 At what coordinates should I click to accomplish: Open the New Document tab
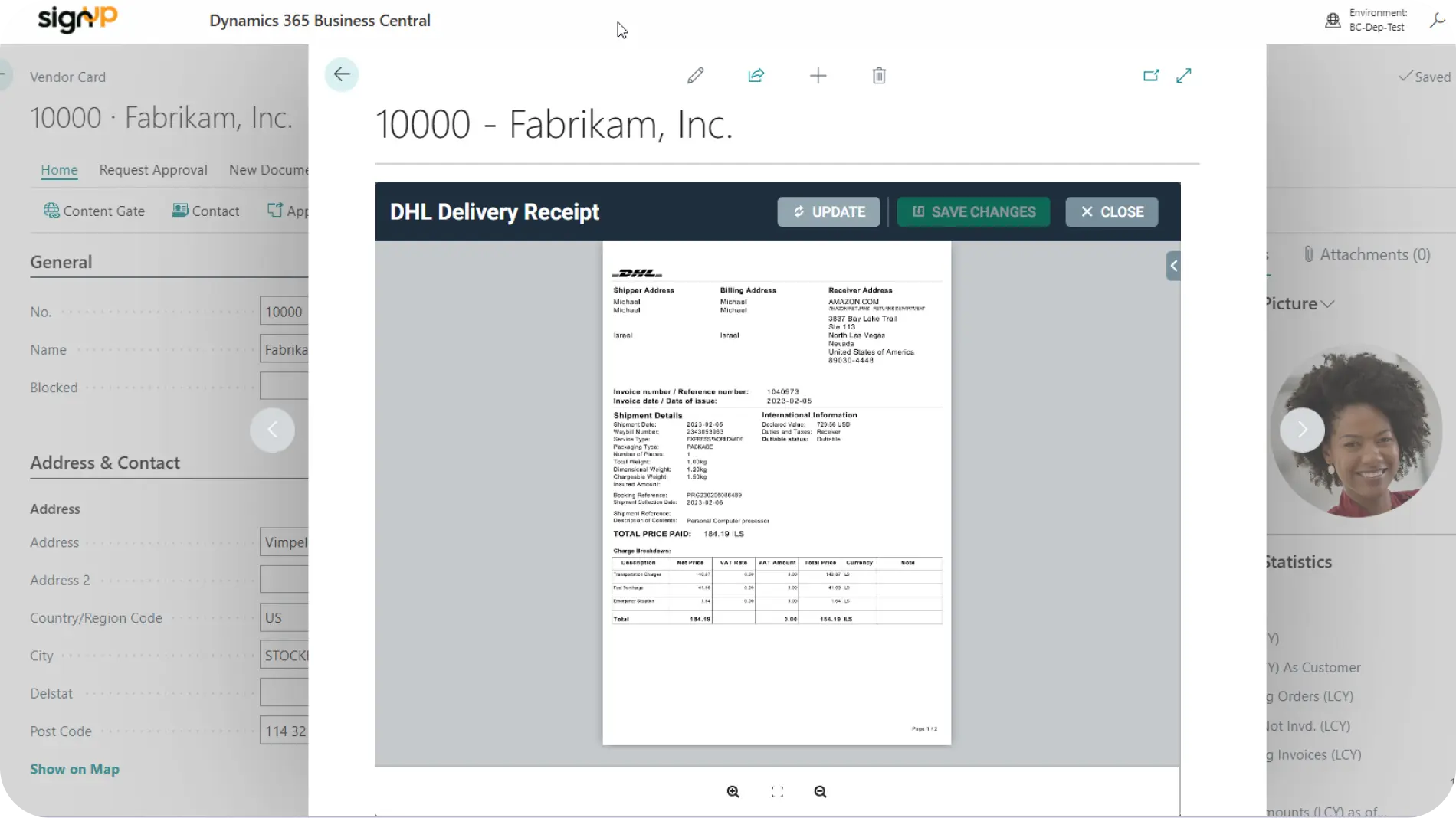pyautogui.click(x=268, y=169)
